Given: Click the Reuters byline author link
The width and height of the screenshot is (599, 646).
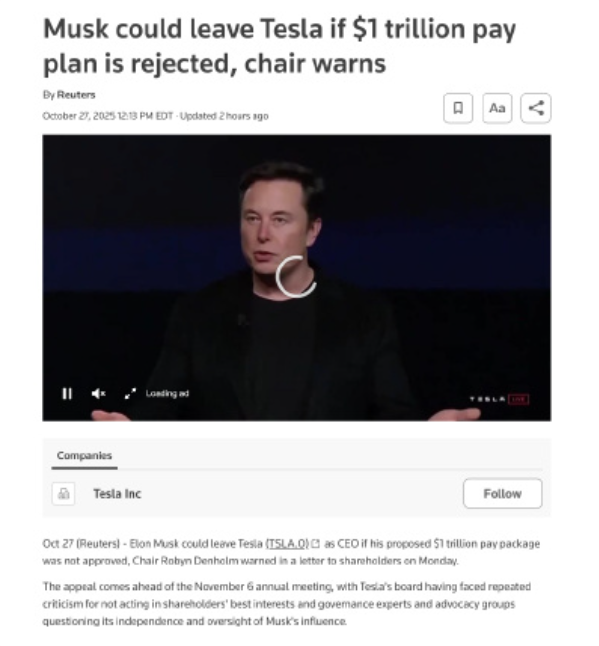Looking at the screenshot, I should 76,95.
